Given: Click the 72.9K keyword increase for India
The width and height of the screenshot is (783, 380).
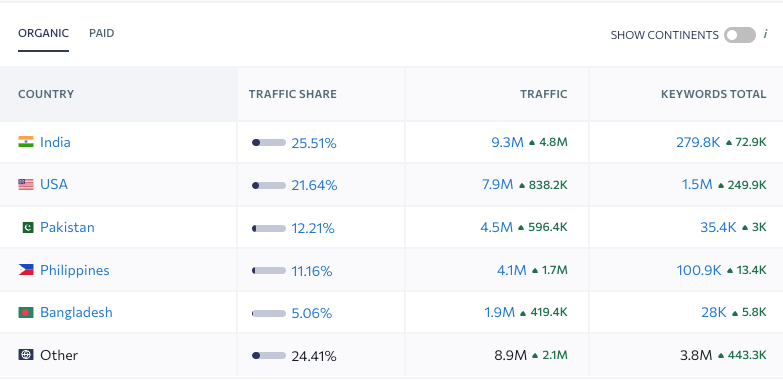Looking at the screenshot, I should [x=746, y=142].
